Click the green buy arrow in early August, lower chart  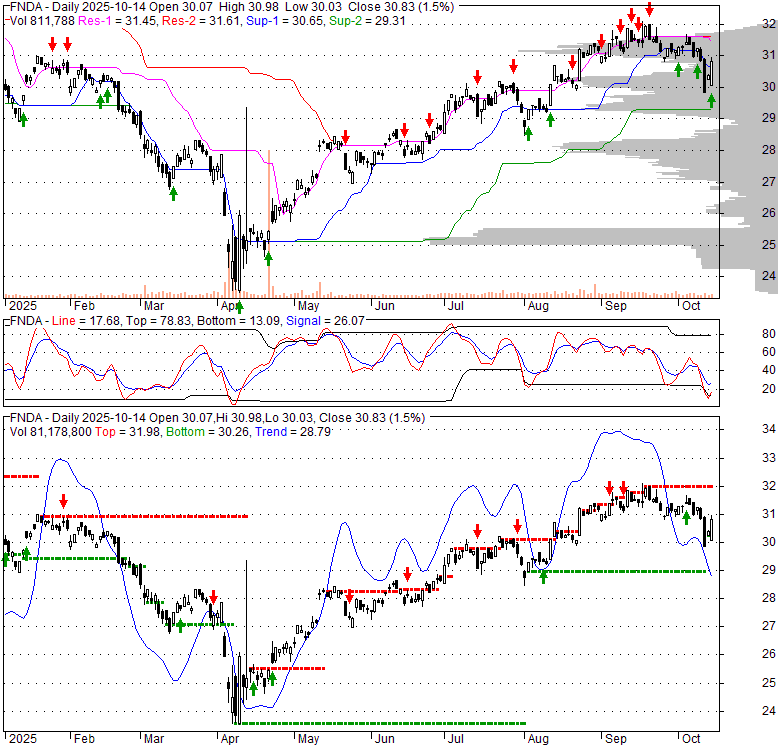[x=543, y=577]
